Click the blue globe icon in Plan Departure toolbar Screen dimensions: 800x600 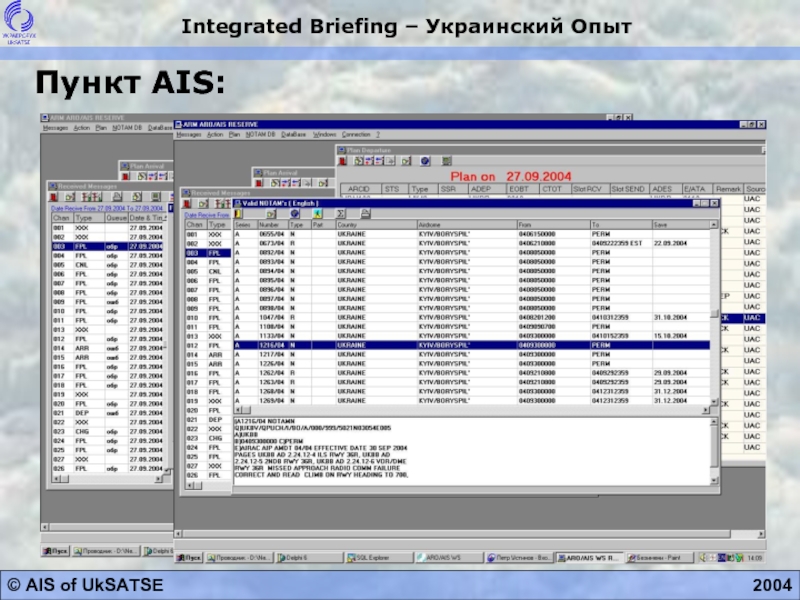coord(424,160)
